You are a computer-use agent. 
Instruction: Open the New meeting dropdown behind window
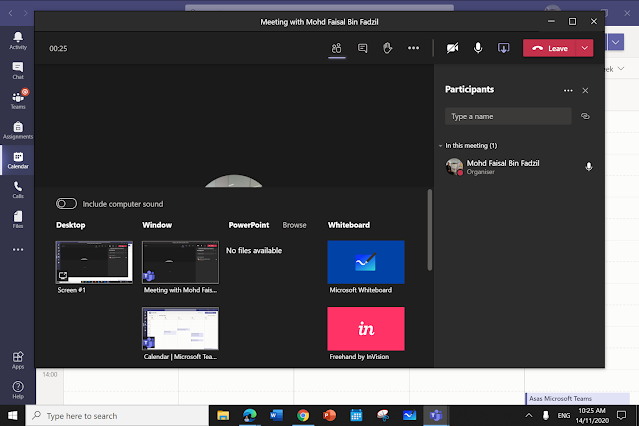pos(615,42)
